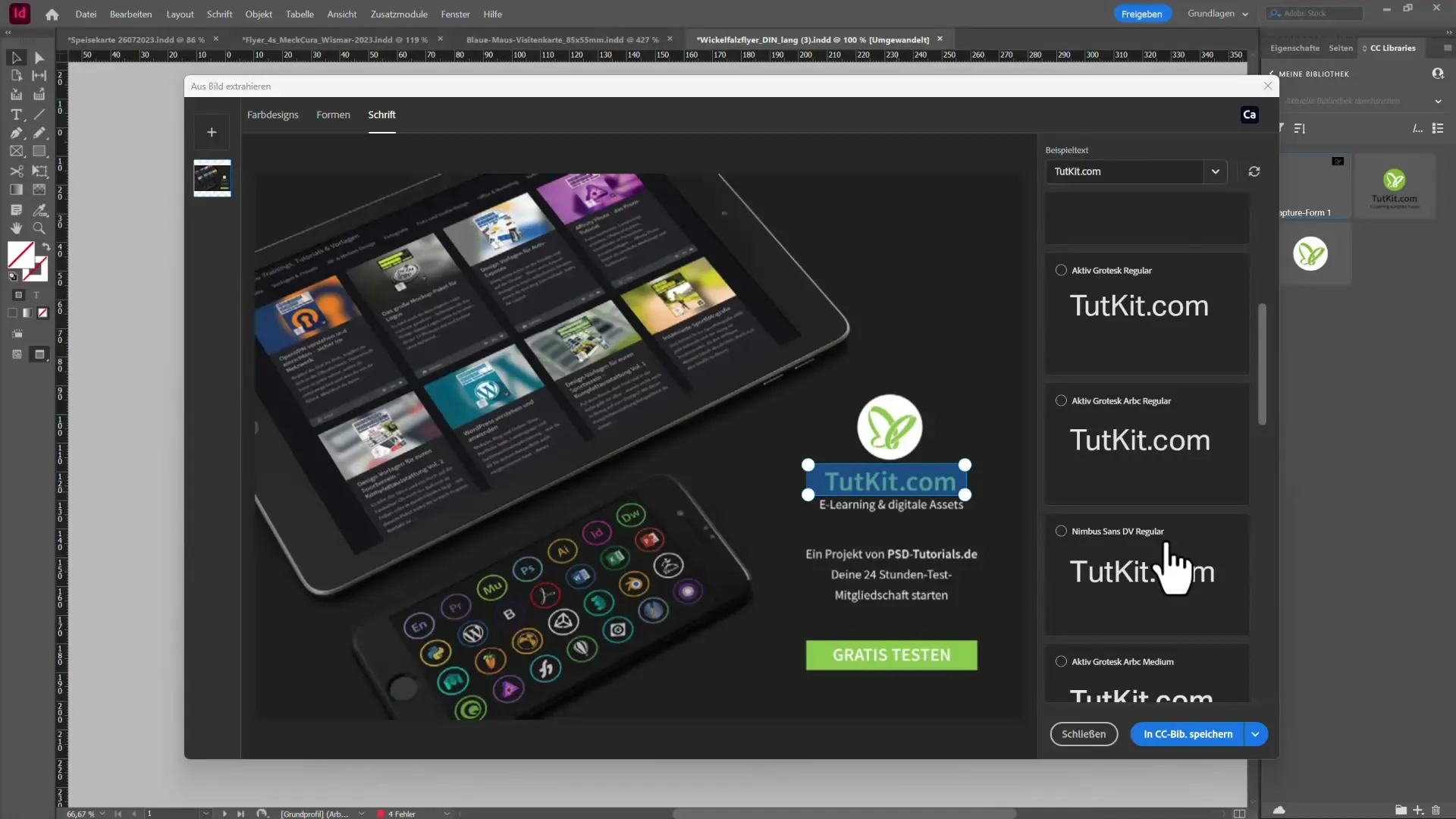Select the Pencil tool
This screenshot has width=1456, height=819.
click(x=39, y=133)
